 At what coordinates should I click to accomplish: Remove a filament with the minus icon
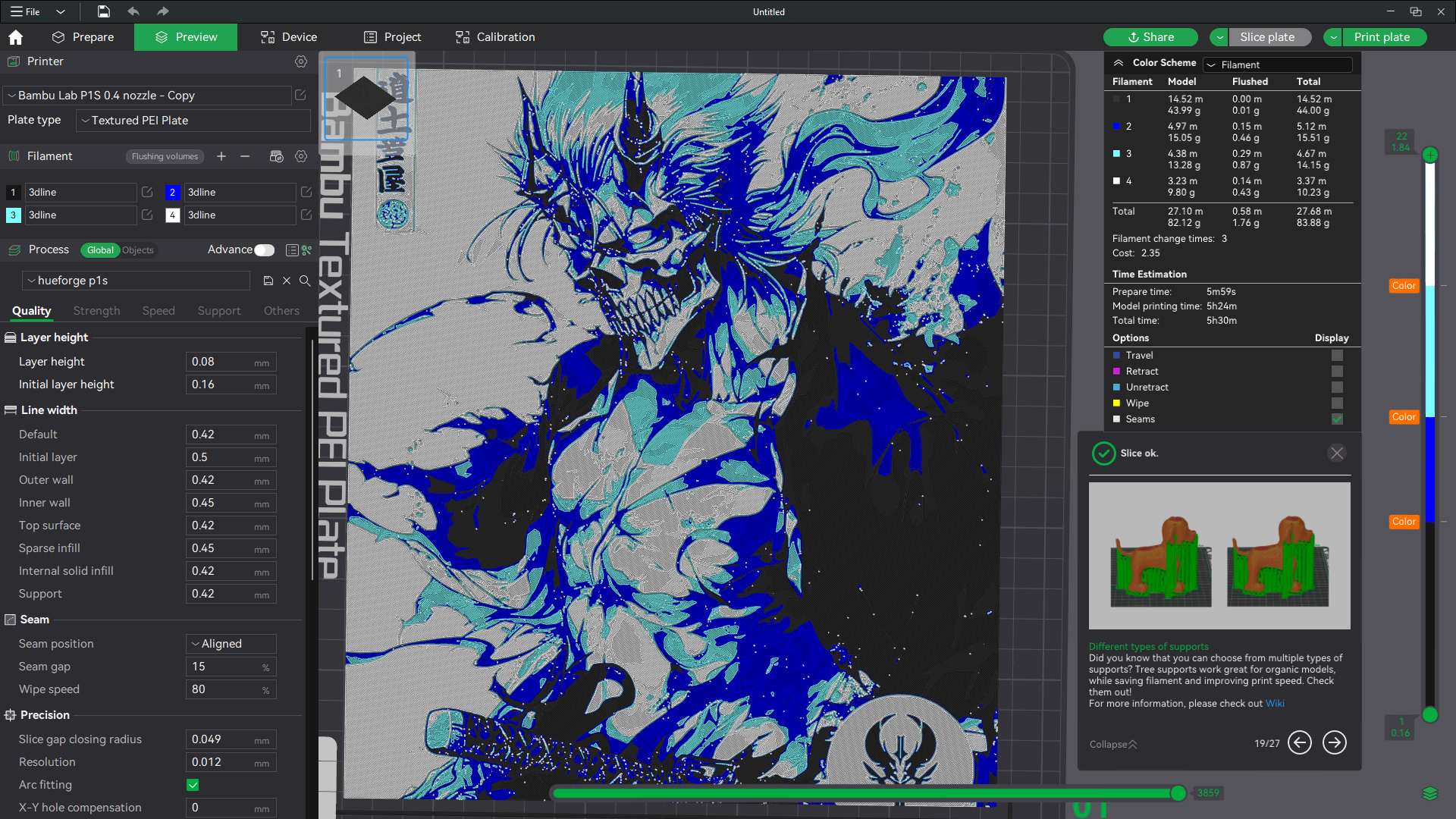[x=245, y=156]
